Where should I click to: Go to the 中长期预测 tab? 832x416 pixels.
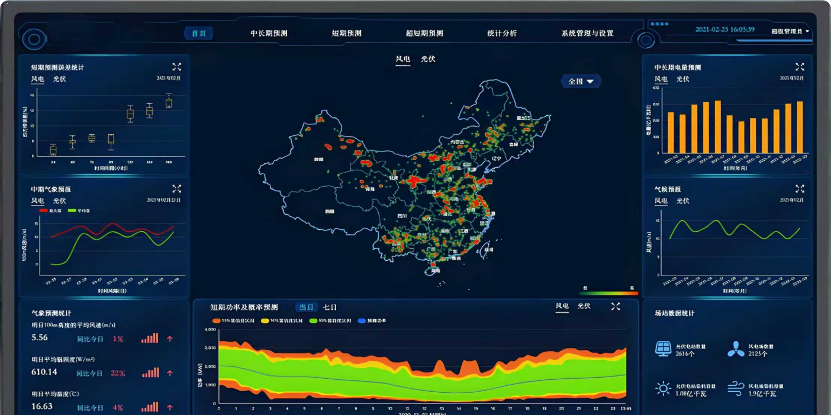tap(269, 33)
